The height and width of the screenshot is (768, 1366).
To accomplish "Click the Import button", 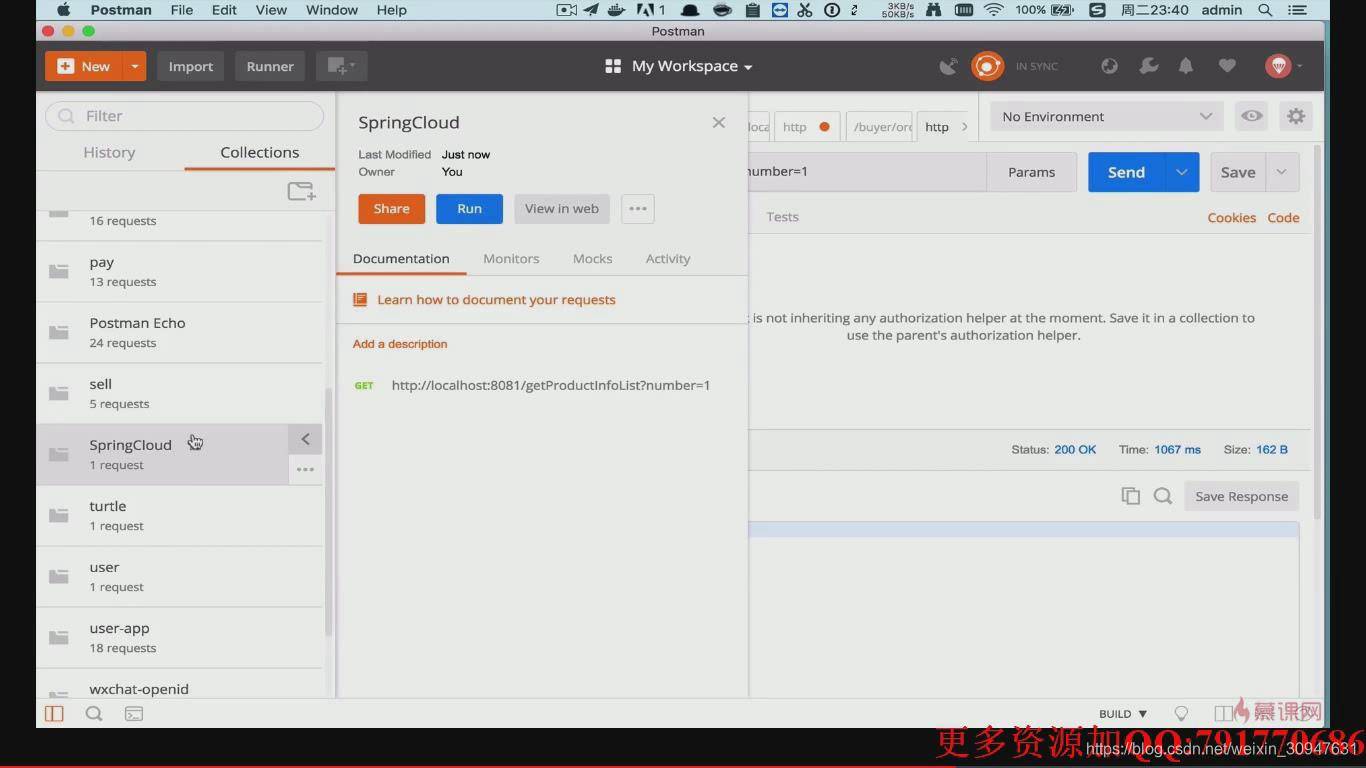I will pos(190,66).
